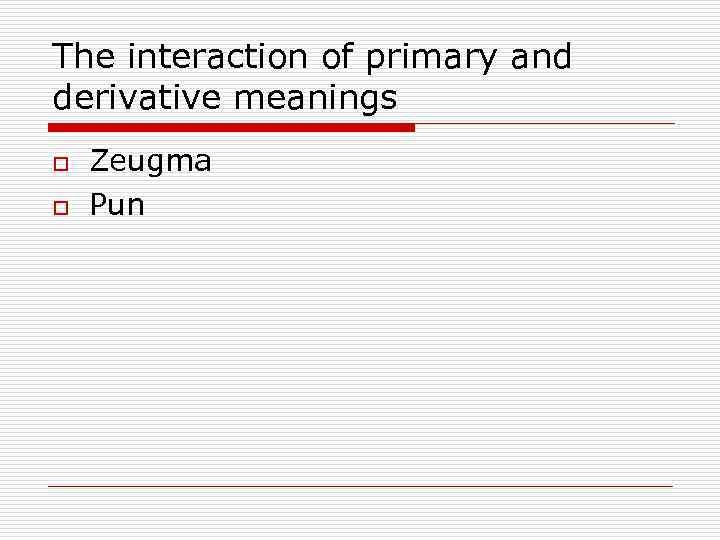Image resolution: width=720 pixels, height=540 pixels.
Task: Select the Zeugma bullet text
Action: [150, 161]
